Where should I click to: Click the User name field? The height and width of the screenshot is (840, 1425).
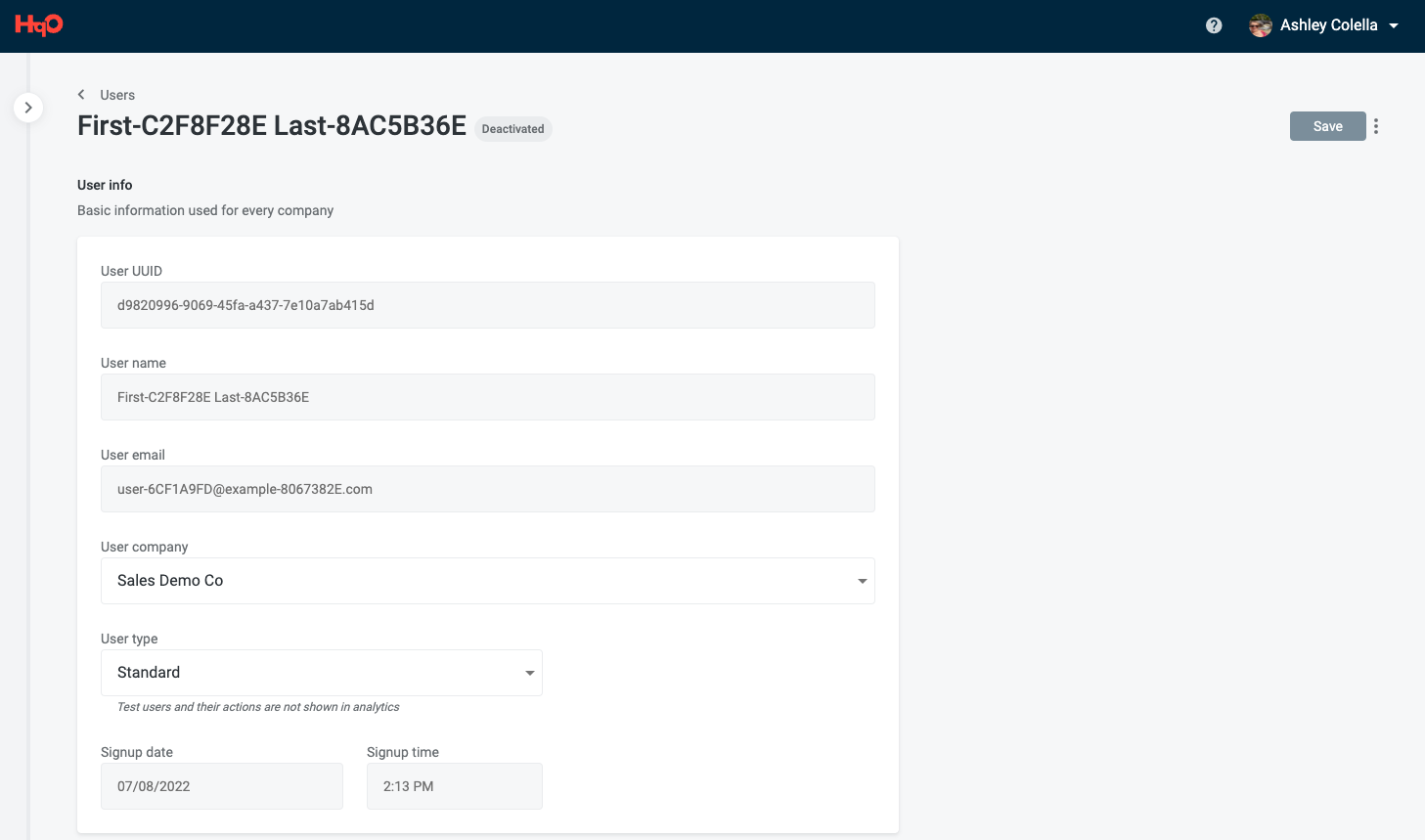[x=487, y=397]
